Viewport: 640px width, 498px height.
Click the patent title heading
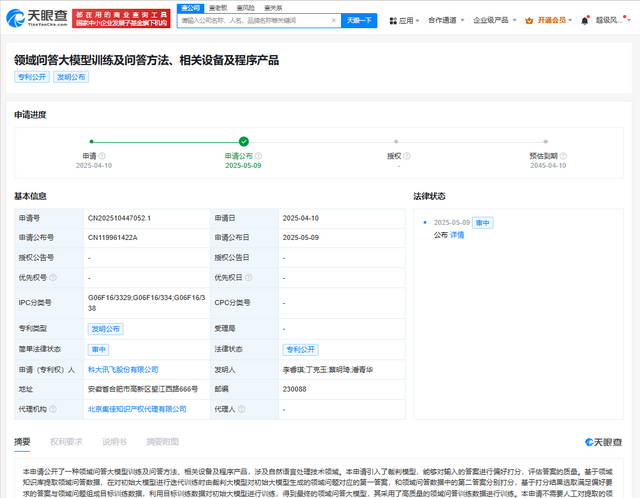[x=147, y=60]
